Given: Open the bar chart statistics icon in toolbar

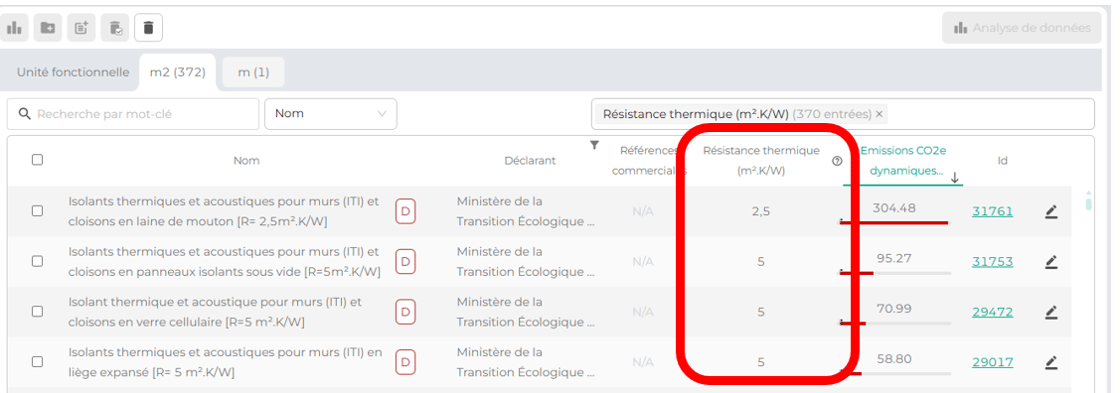Looking at the screenshot, I should tap(14, 28).
